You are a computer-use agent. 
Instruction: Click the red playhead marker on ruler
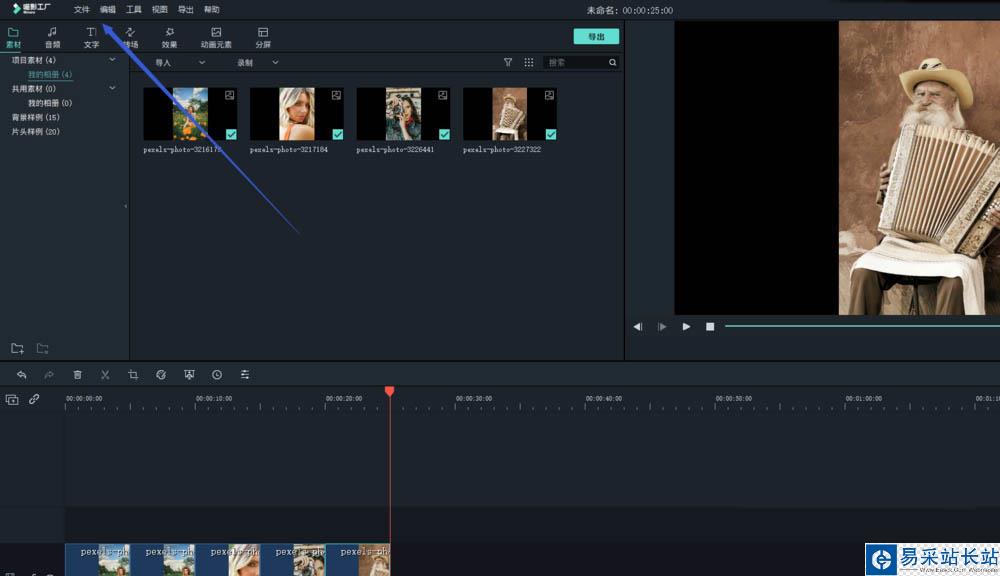(389, 391)
